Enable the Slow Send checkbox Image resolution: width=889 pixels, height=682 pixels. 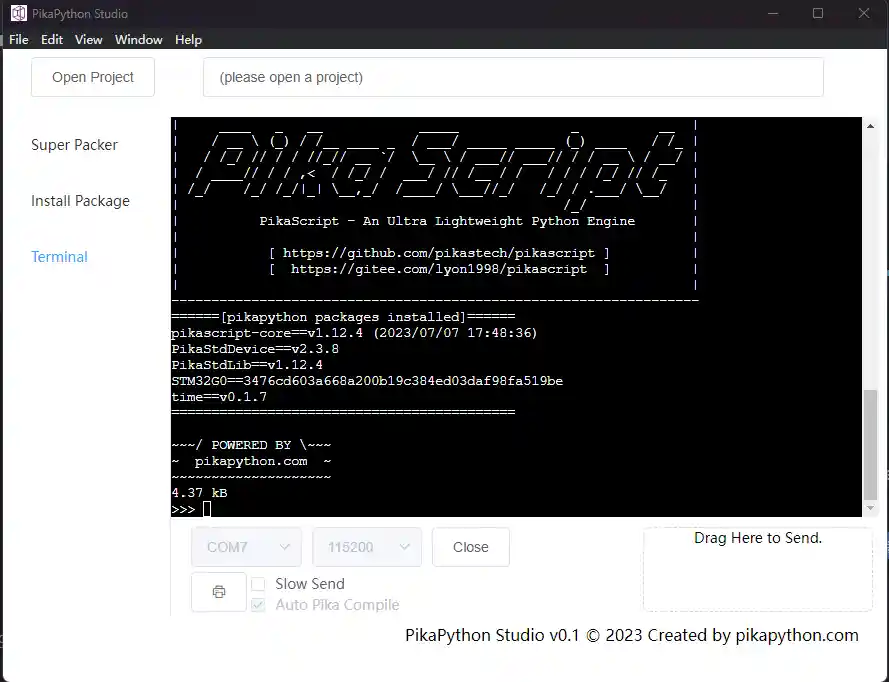tap(258, 584)
